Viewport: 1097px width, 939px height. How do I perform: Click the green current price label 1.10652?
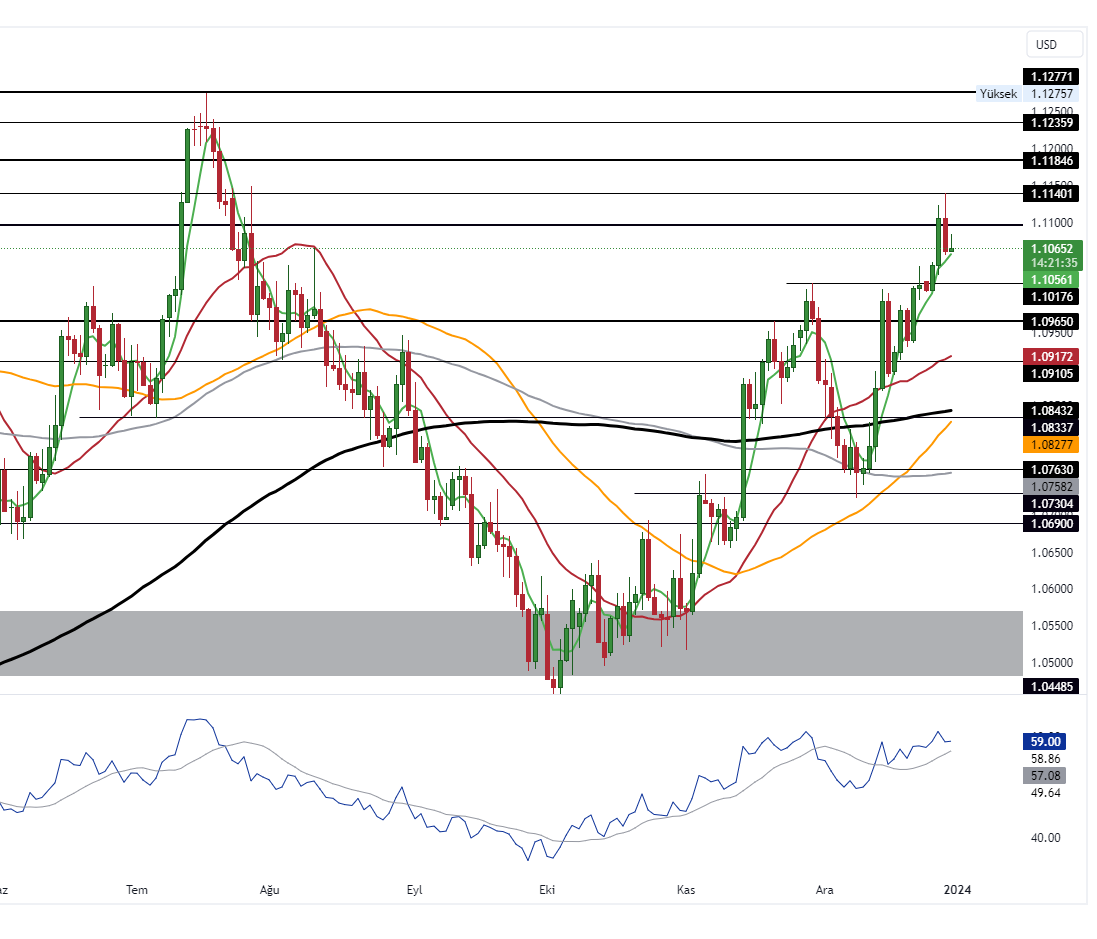(1050, 246)
